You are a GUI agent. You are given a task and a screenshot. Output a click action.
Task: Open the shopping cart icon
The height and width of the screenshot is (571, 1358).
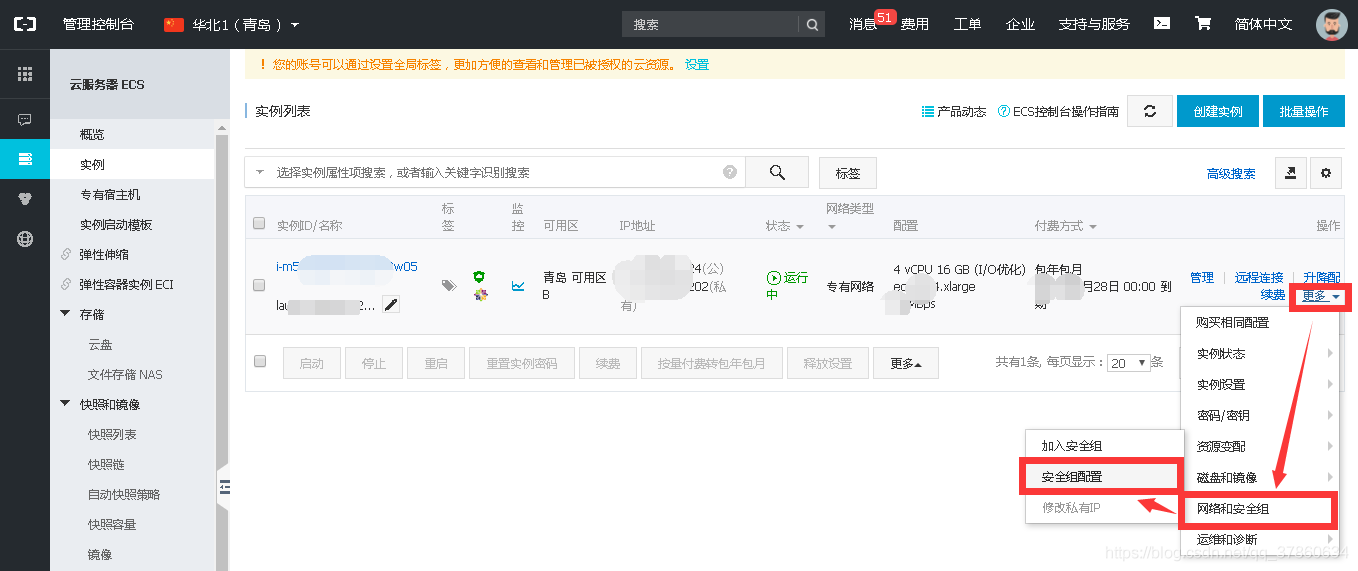tap(1203, 23)
